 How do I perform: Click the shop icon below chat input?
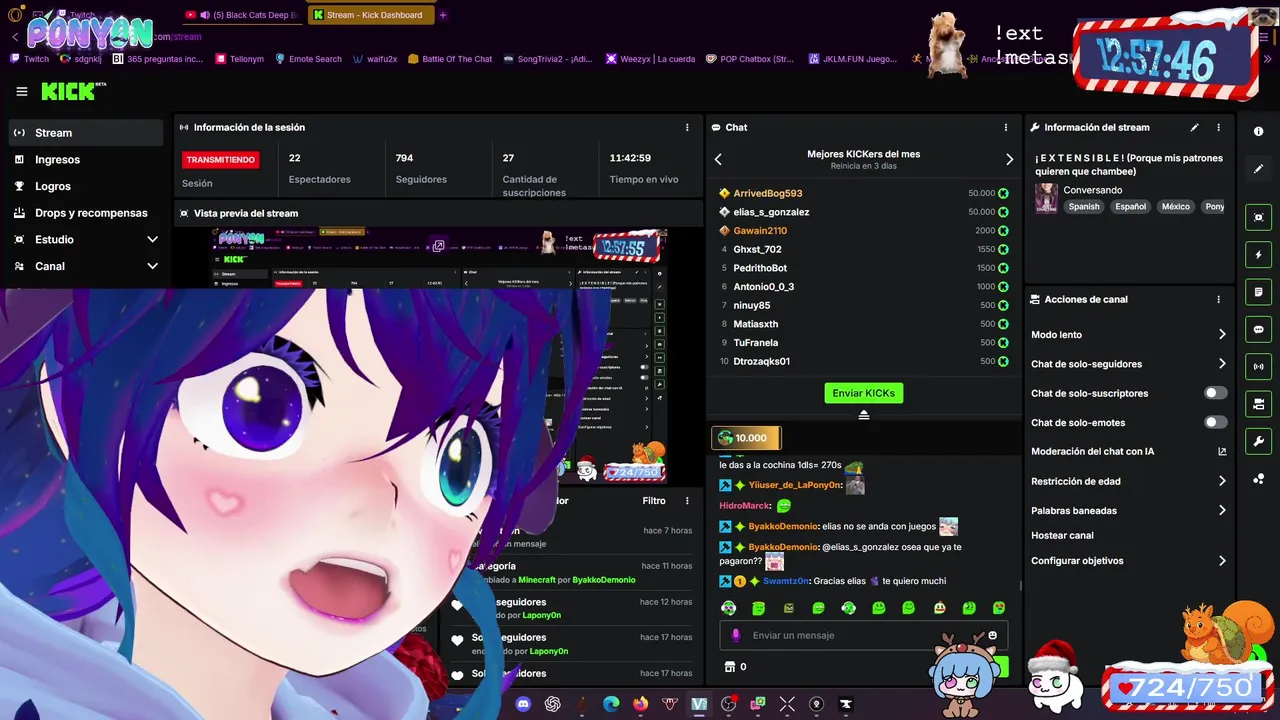coord(729,667)
